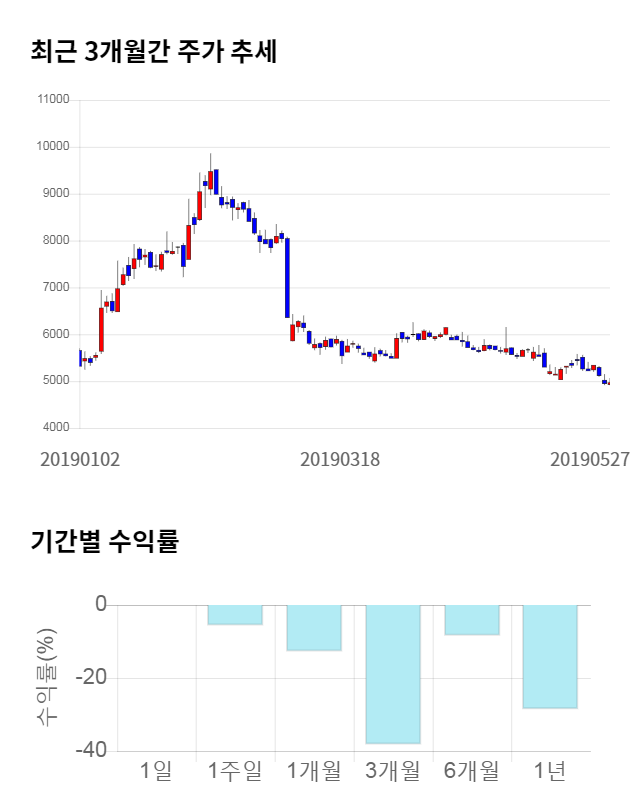This screenshot has height=810, width=640.
Task: Click the 20190102 start date label
Action: 80,459
